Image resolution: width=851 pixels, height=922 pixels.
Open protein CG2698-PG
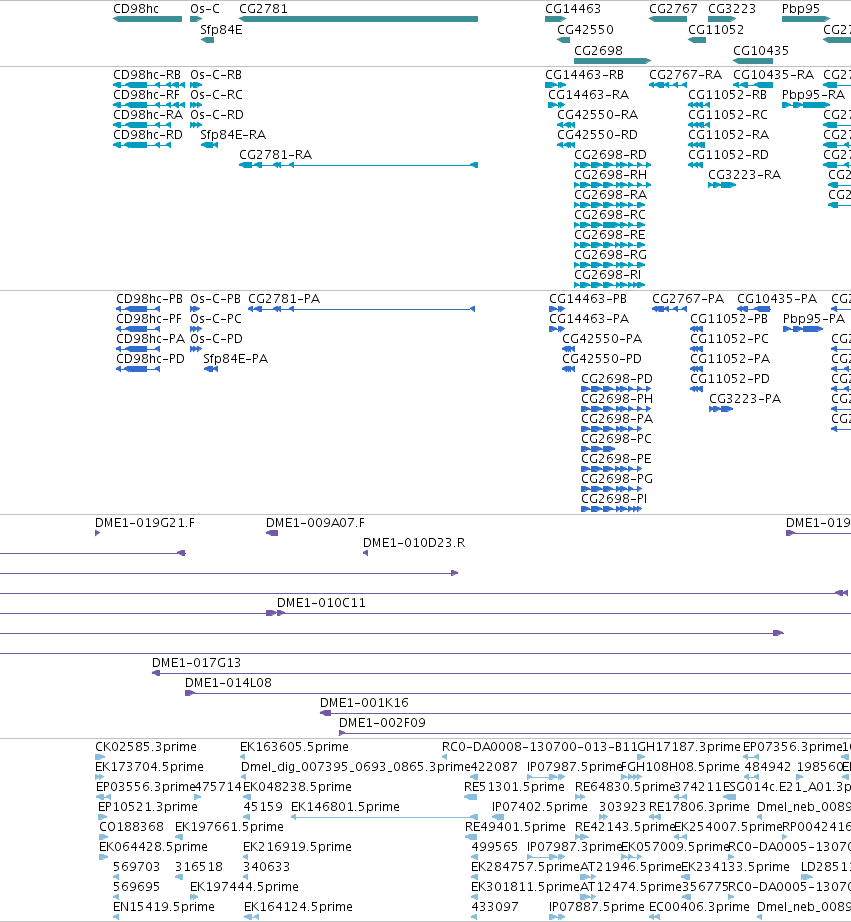tap(611, 489)
